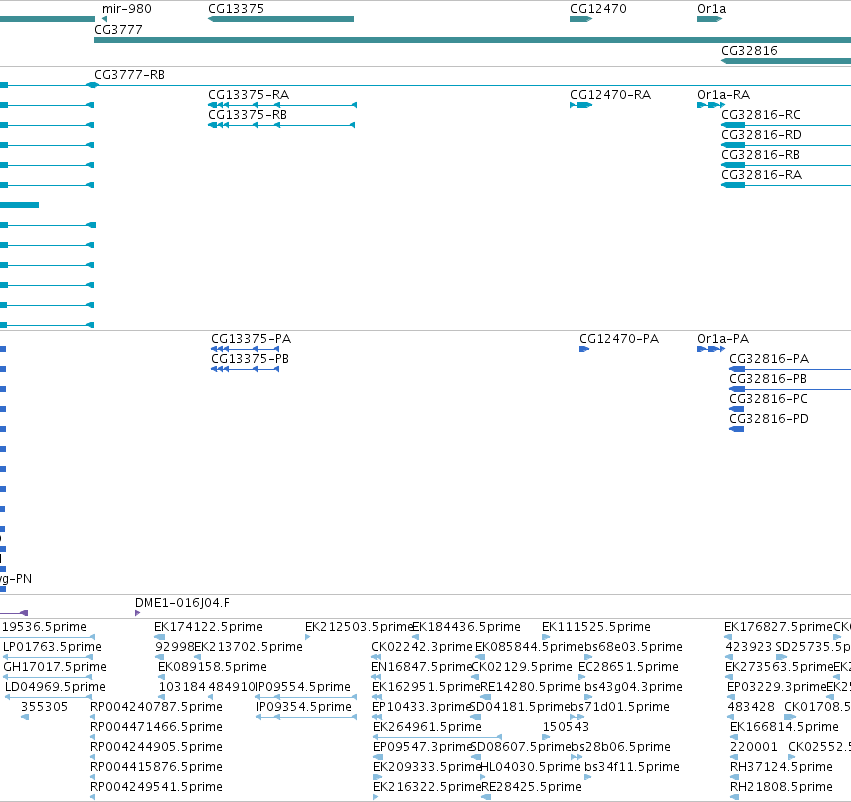Select the 150543 EST label

pos(566,727)
